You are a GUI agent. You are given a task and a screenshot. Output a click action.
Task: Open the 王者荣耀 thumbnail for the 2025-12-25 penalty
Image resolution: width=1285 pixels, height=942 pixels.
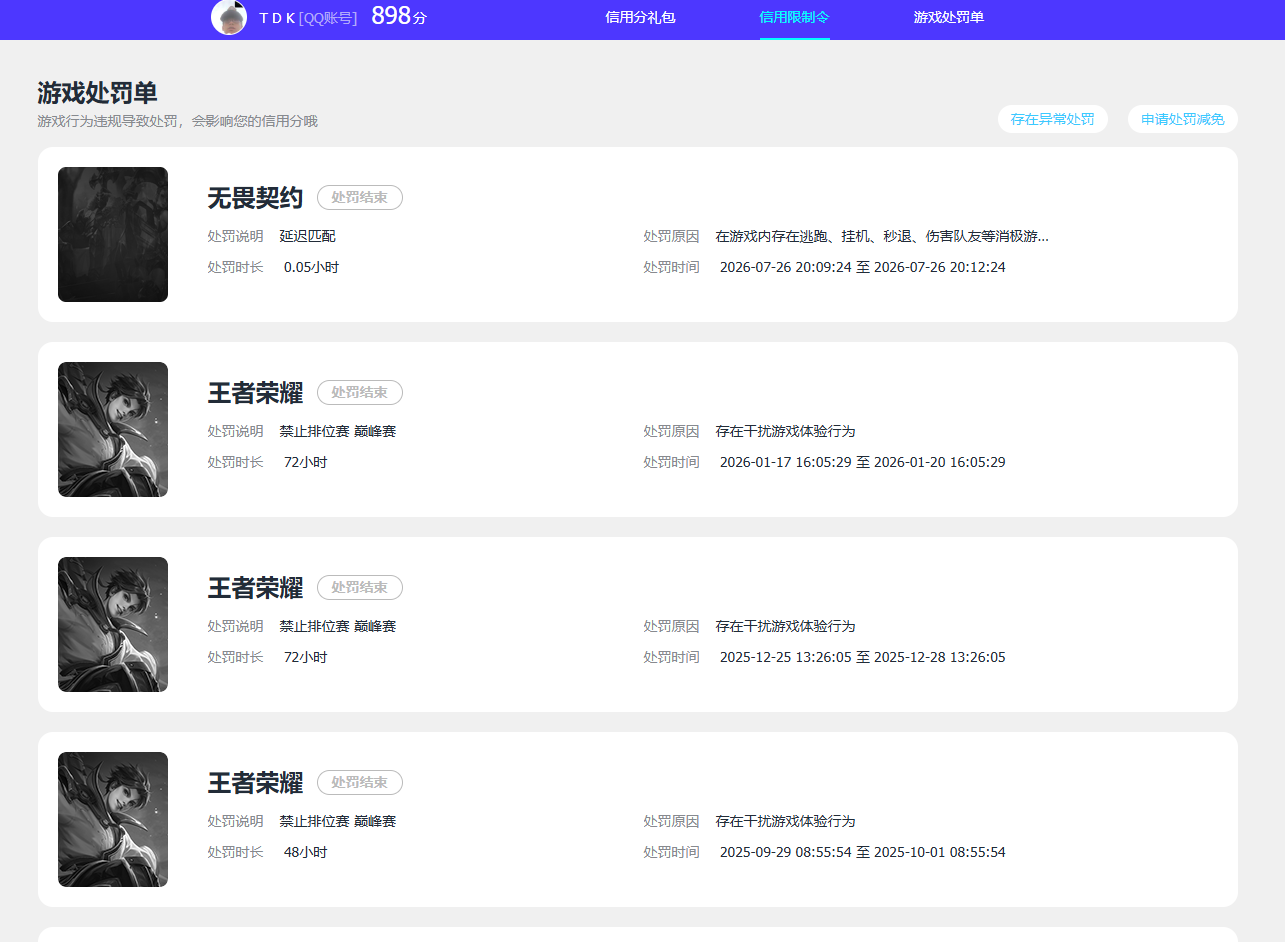(113, 624)
